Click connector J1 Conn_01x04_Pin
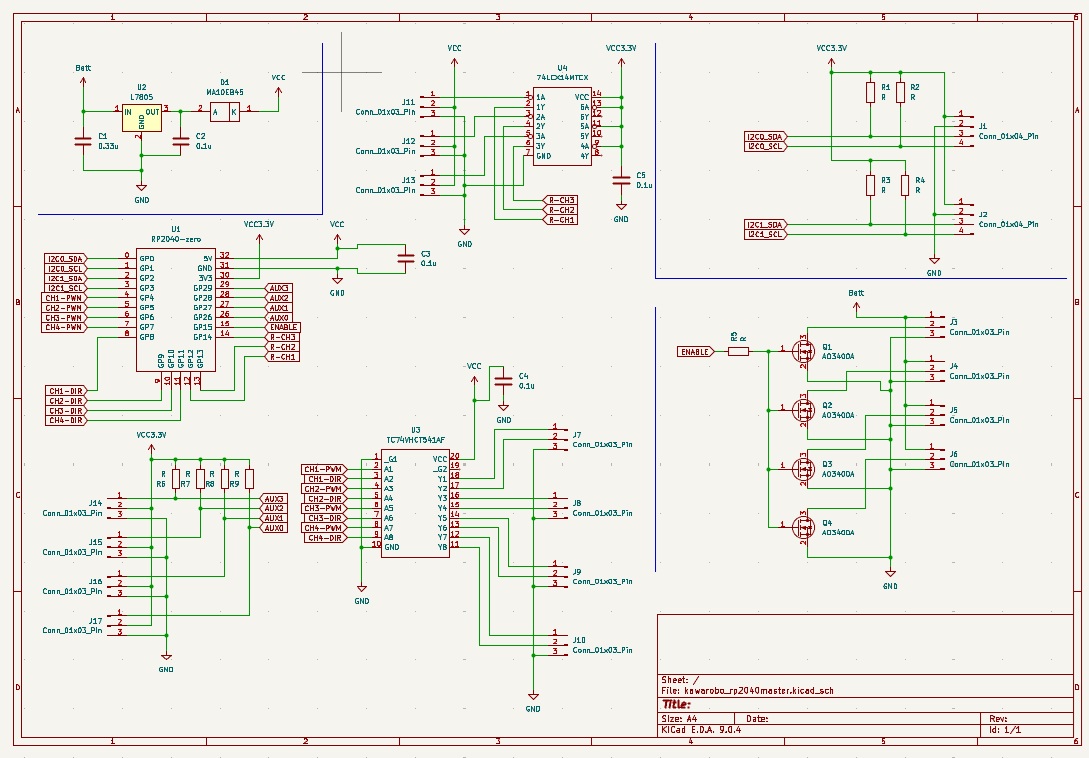Screen dimensions: 1089x758 (959, 129)
